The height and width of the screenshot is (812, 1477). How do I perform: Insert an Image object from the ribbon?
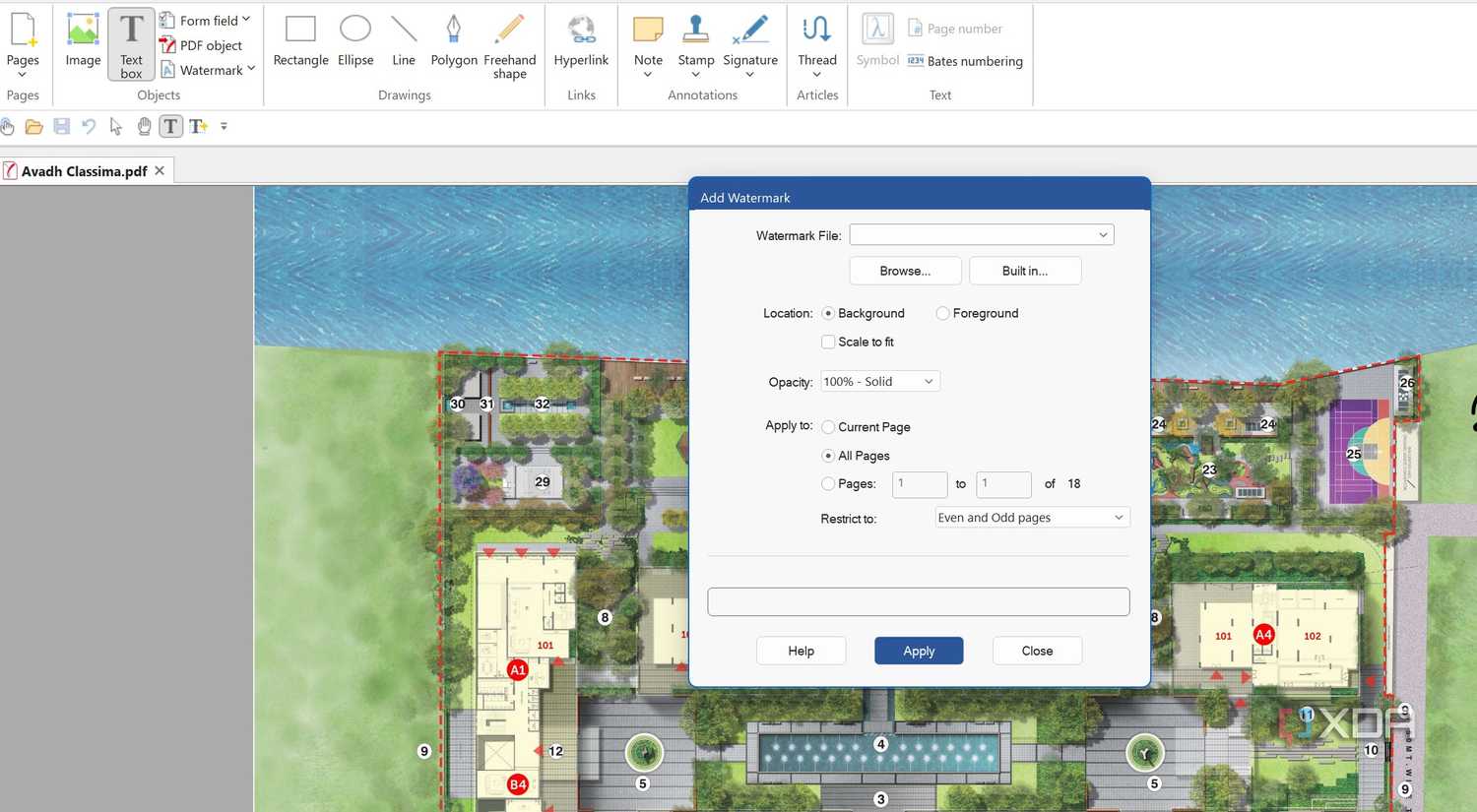(x=83, y=41)
